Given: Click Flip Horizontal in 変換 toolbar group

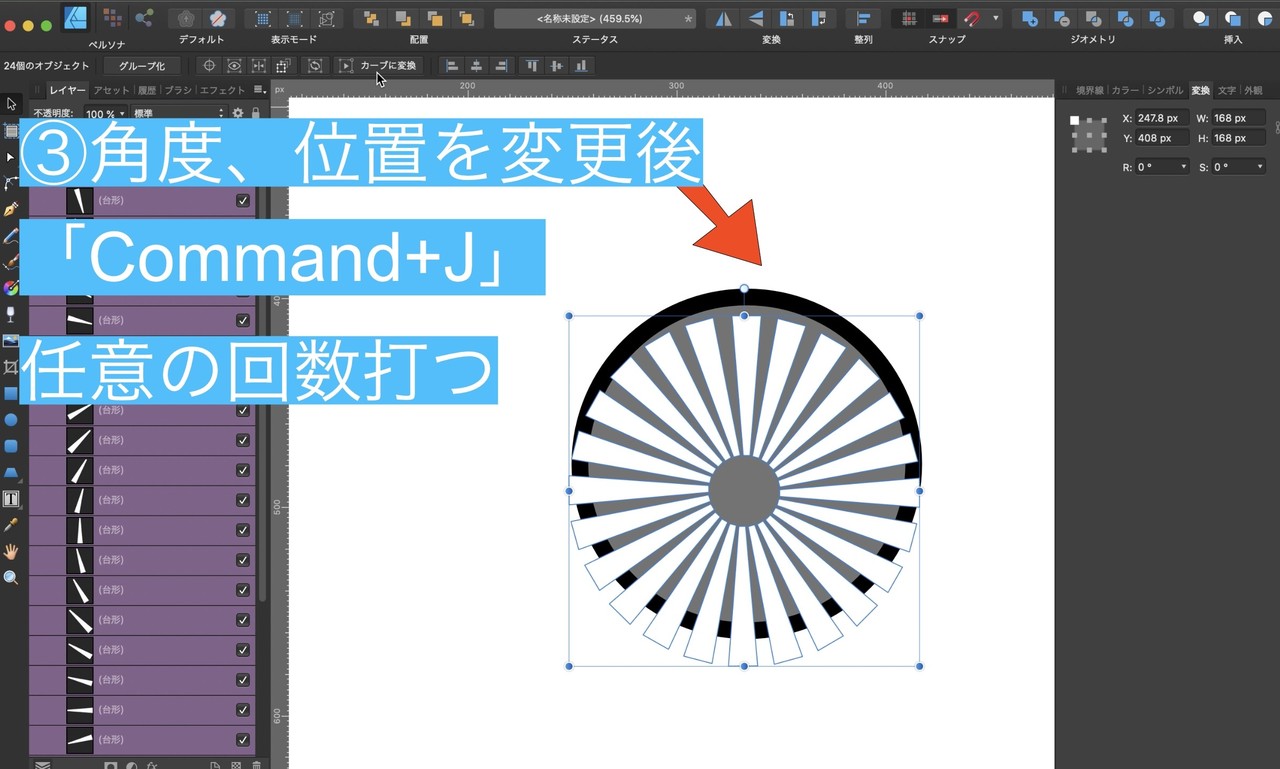Looking at the screenshot, I should (x=722, y=18).
